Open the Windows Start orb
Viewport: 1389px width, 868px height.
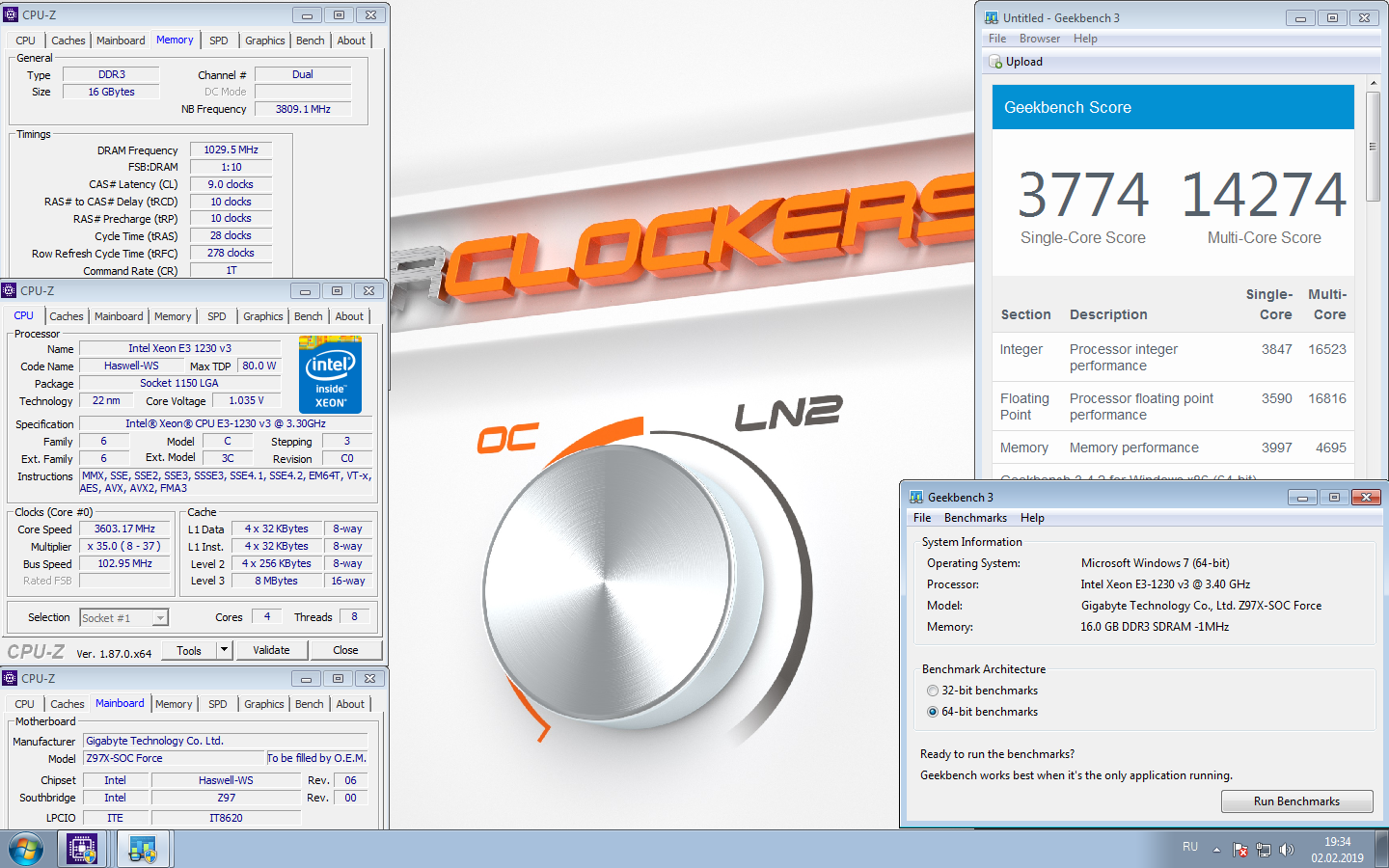coord(26,850)
